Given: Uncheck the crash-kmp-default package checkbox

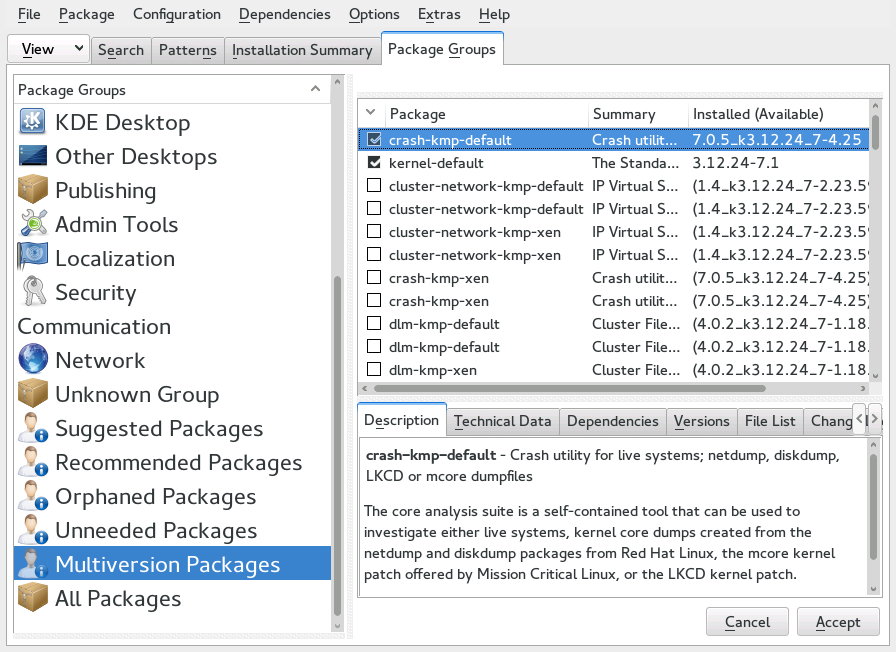Looking at the screenshot, I should click(374, 139).
